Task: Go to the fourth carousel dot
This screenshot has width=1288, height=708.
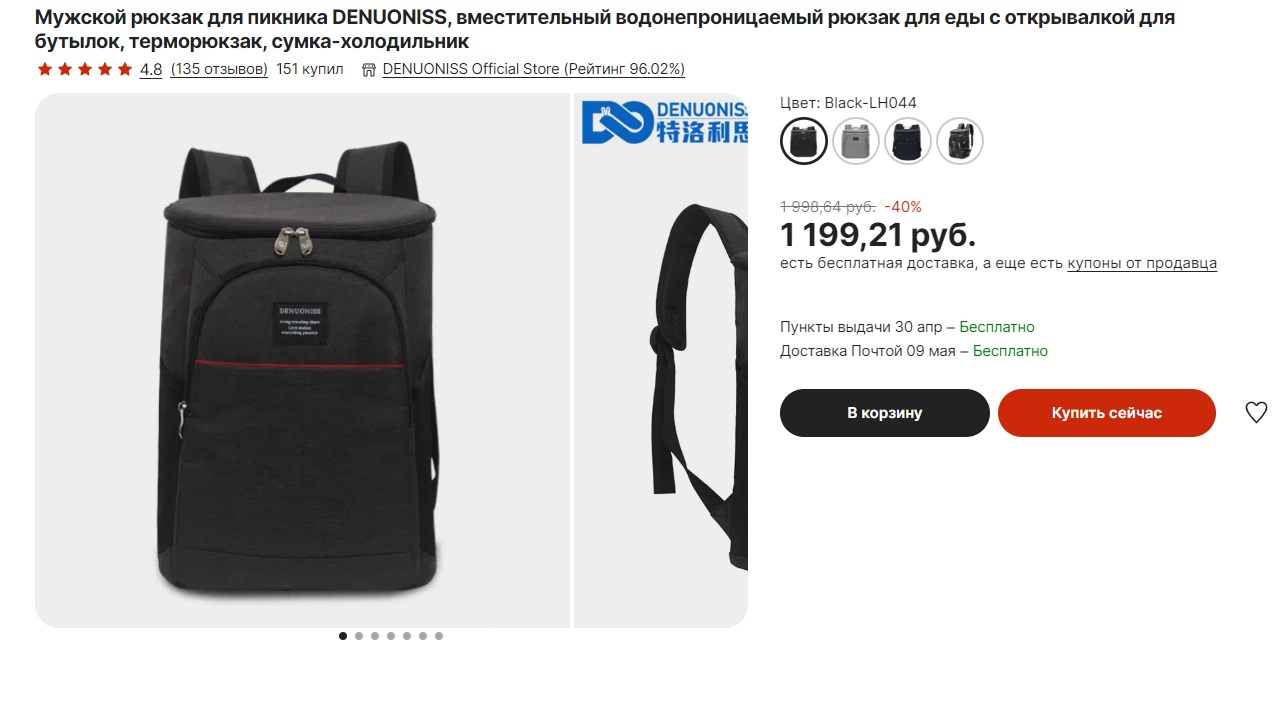Action: [x=391, y=636]
